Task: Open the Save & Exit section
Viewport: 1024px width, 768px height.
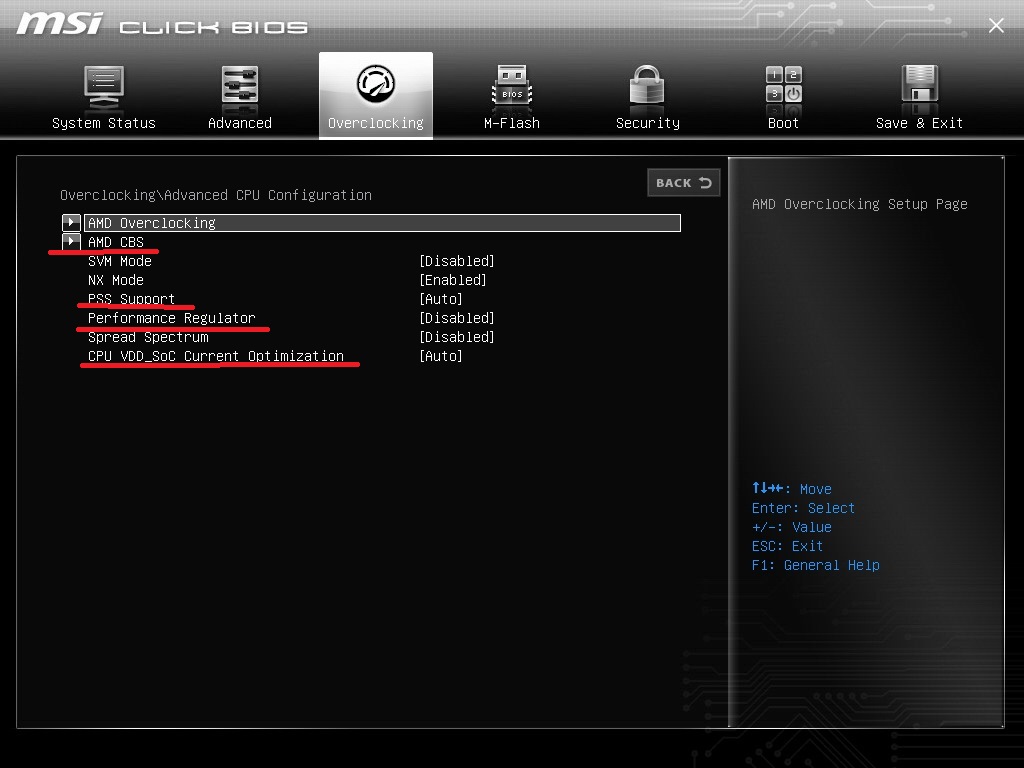Action: click(918, 93)
